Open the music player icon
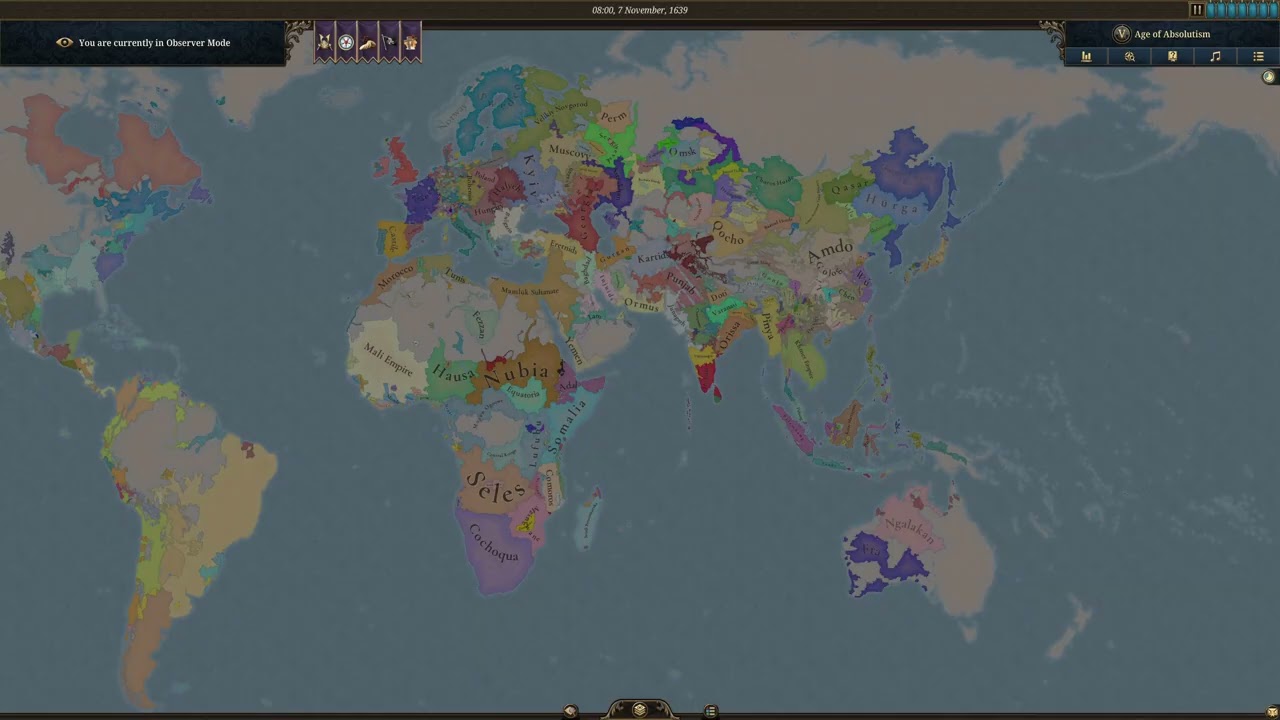 [1215, 57]
